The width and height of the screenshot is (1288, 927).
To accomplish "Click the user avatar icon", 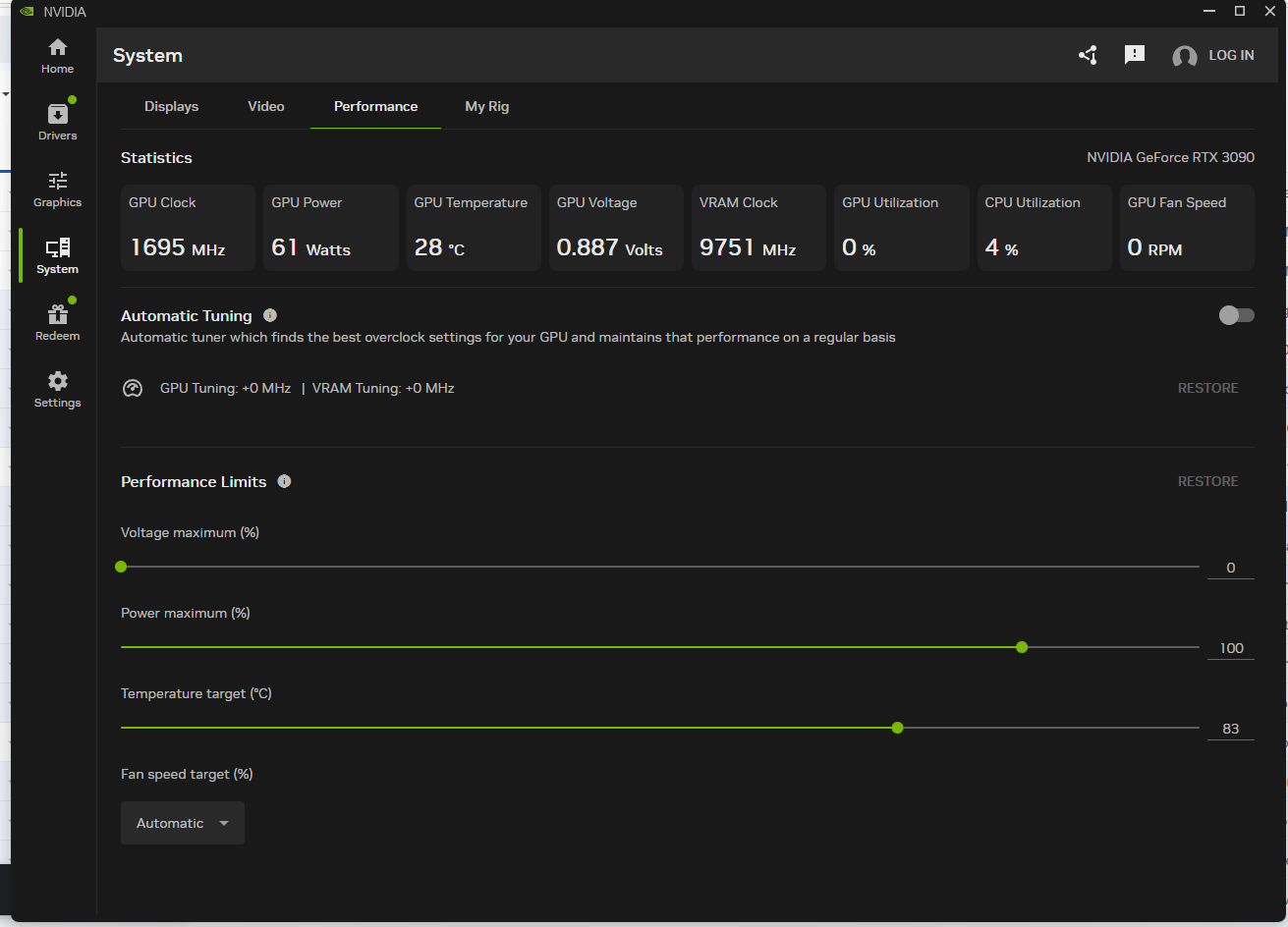I will tap(1185, 56).
